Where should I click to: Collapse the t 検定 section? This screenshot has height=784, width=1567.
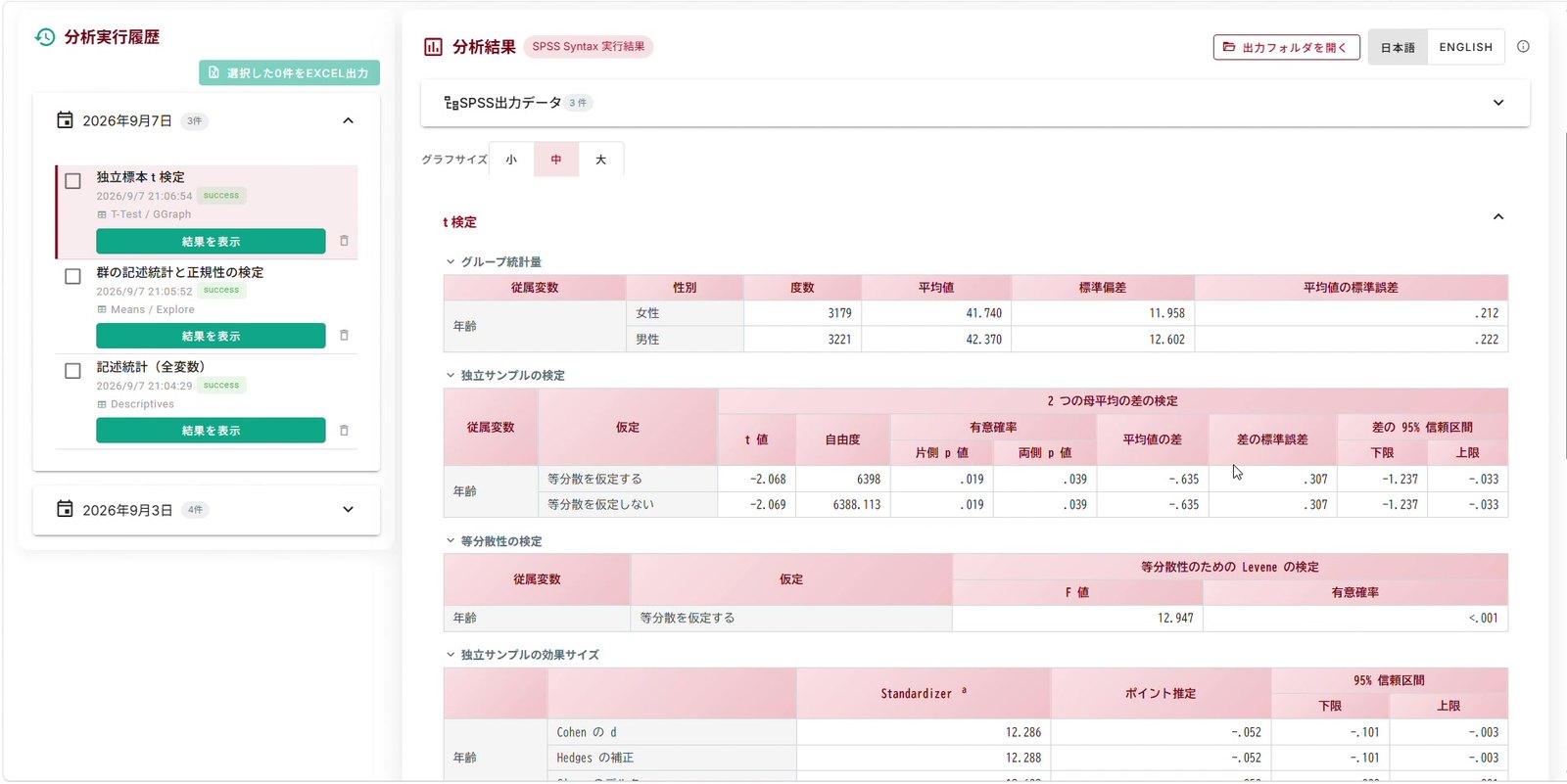click(x=1498, y=217)
